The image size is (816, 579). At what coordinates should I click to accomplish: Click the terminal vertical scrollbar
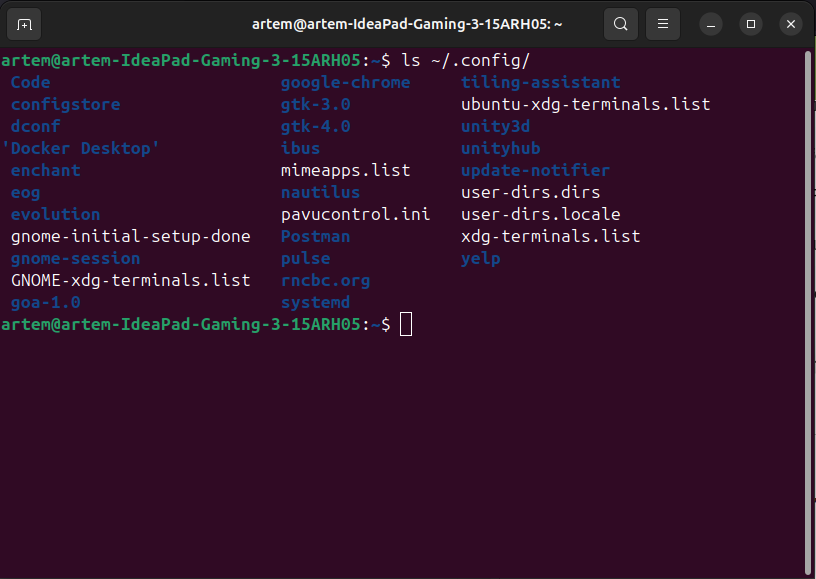tap(808, 300)
